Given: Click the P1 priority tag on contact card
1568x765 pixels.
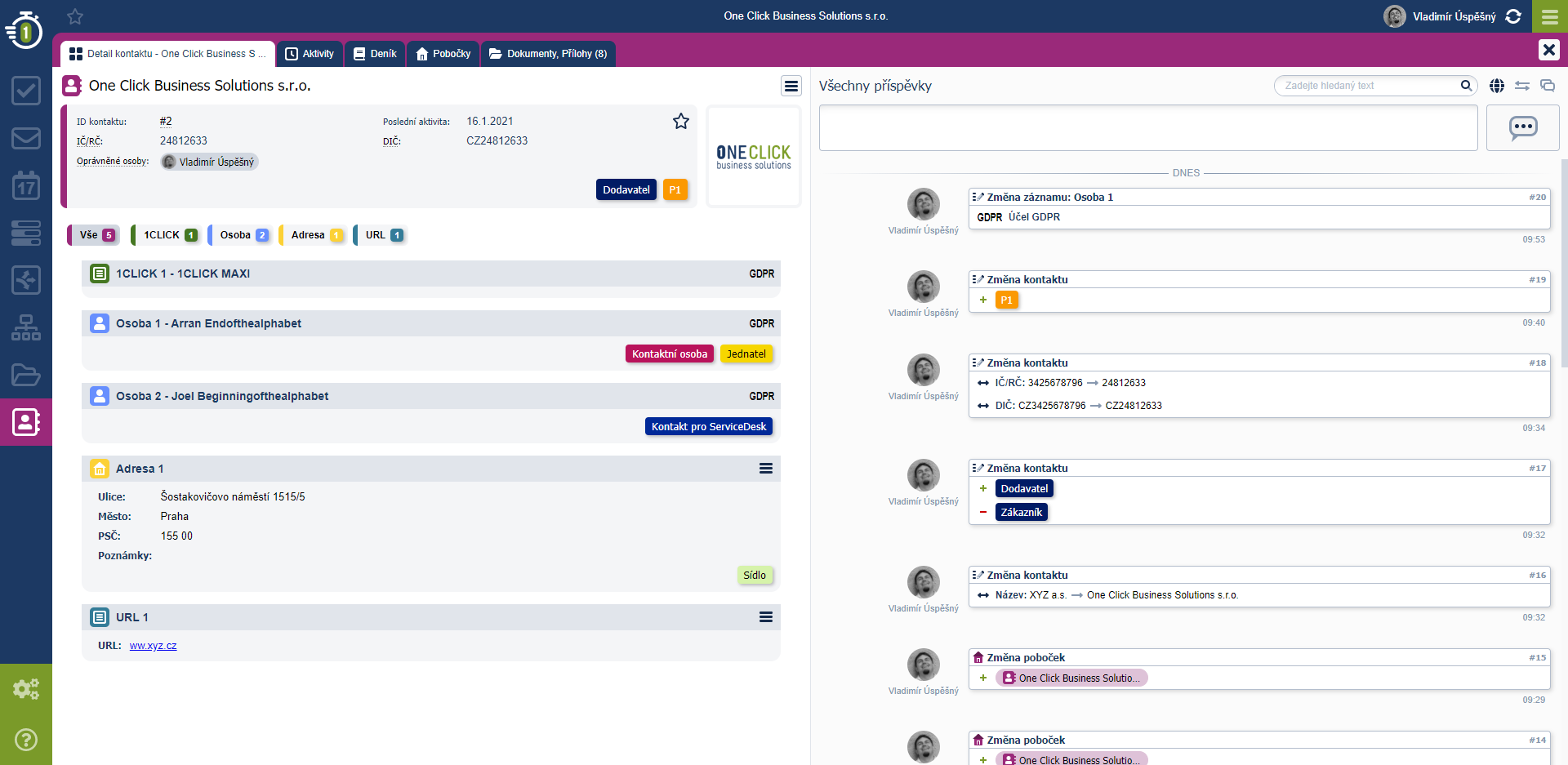Looking at the screenshot, I should coord(675,189).
